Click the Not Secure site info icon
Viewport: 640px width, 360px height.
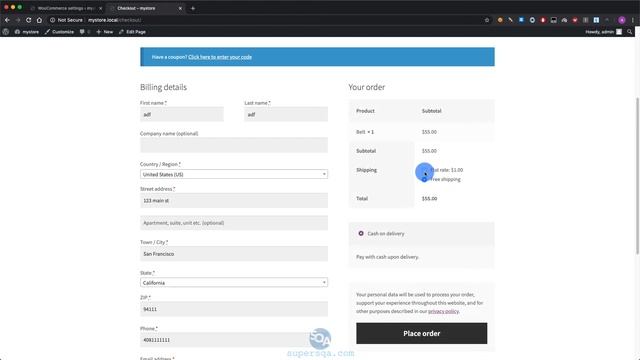(52, 20)
